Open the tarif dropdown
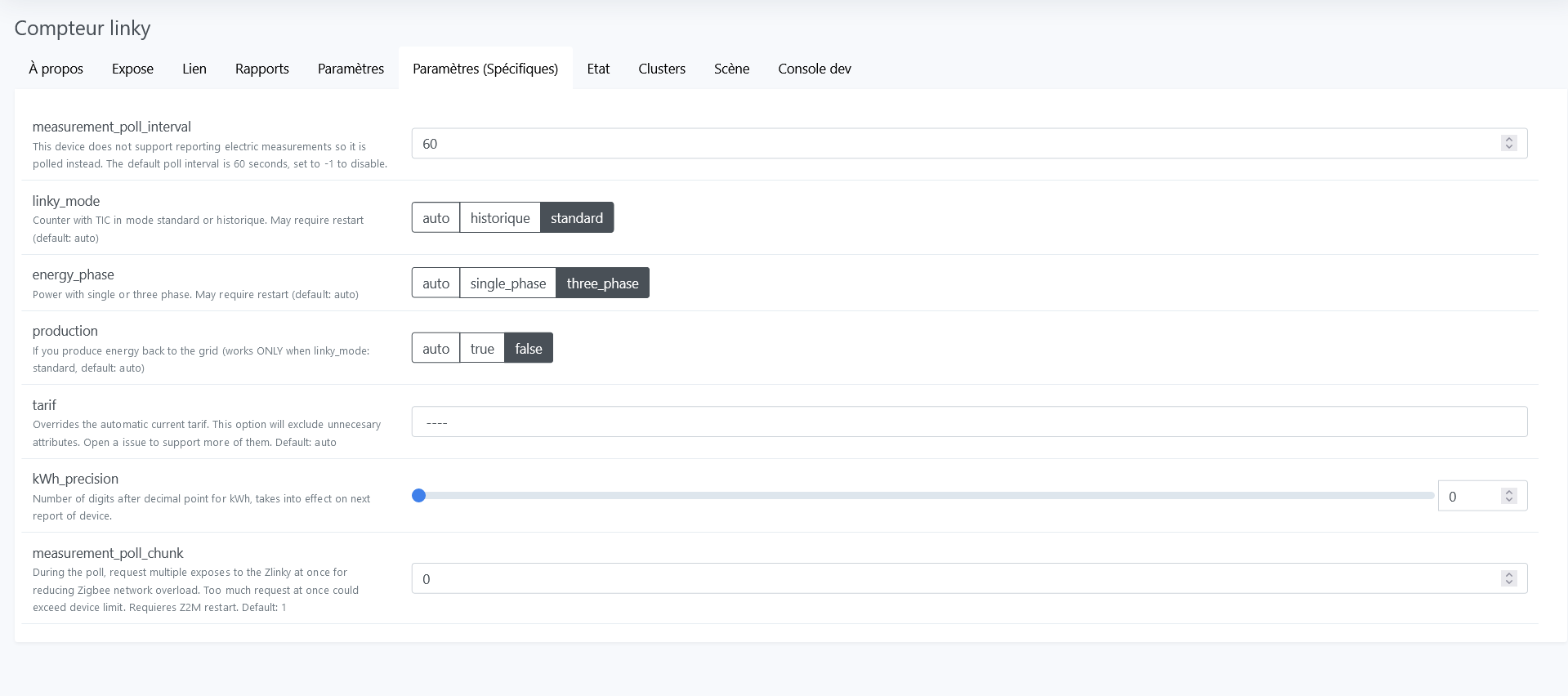The image size is (1568, 696). (968, 422)
